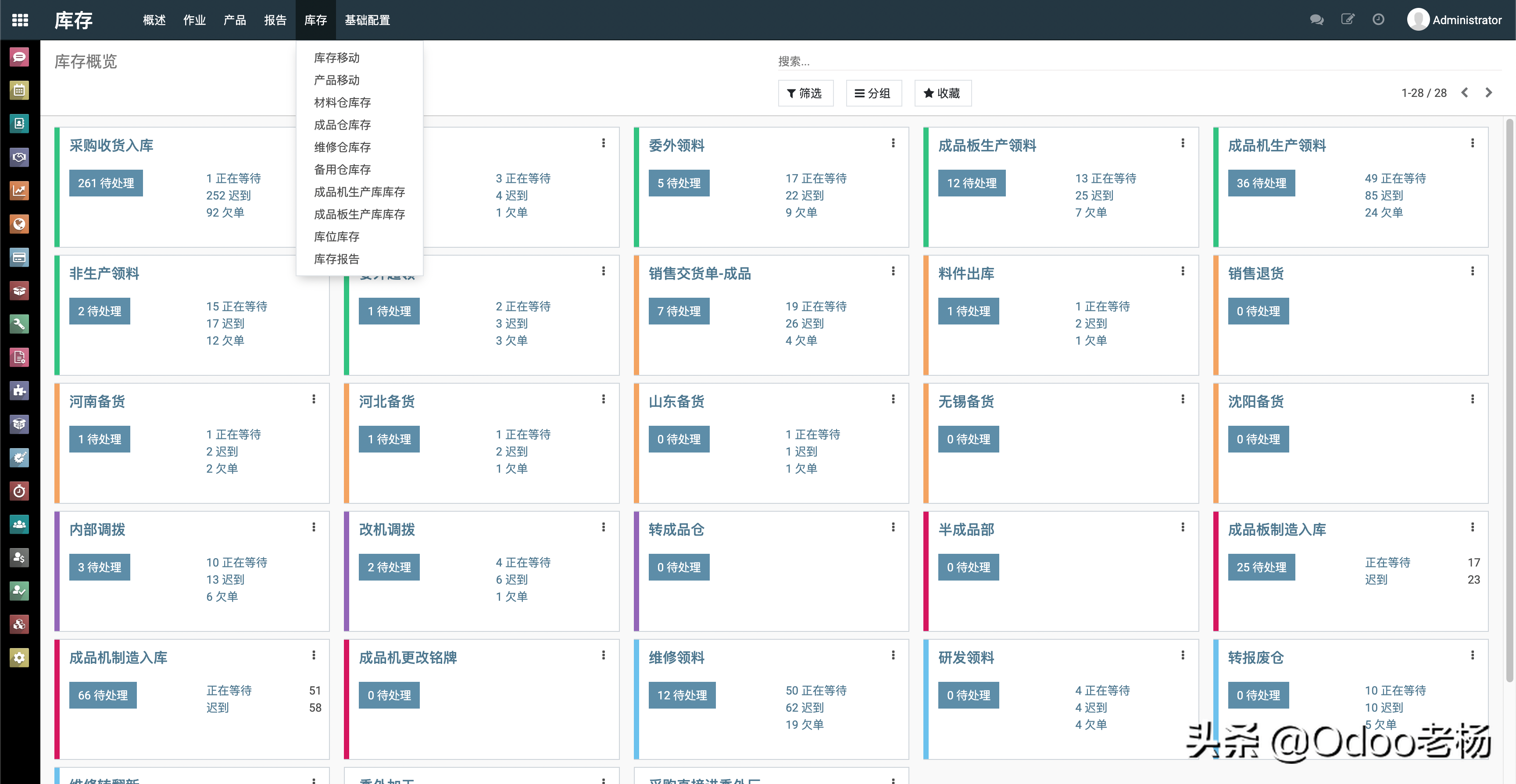Select 库存报告 from the dropdown menu
The image size is (1516, 784).
click(x=336, y=259)
